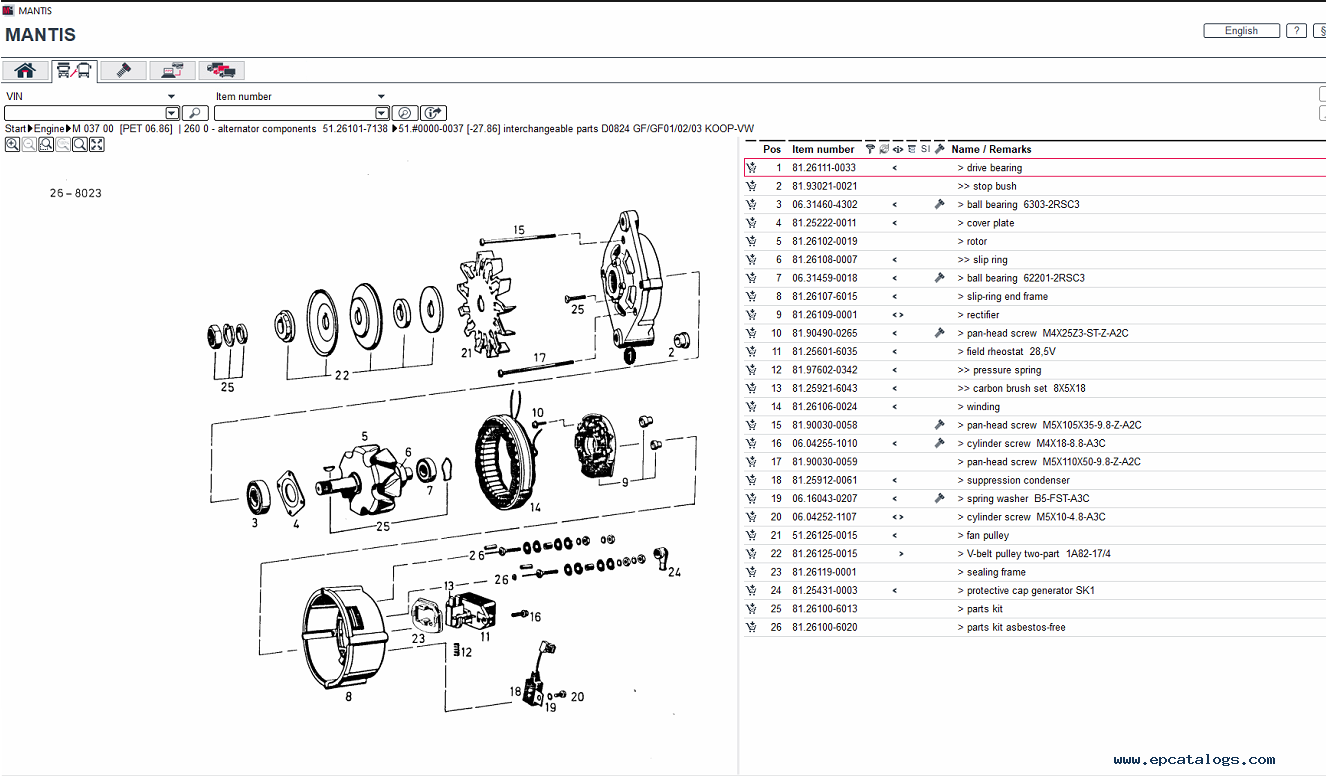Screen dimensions: 1326x776
Task: Sort by Name / Remarks column header
Action: 991,149
